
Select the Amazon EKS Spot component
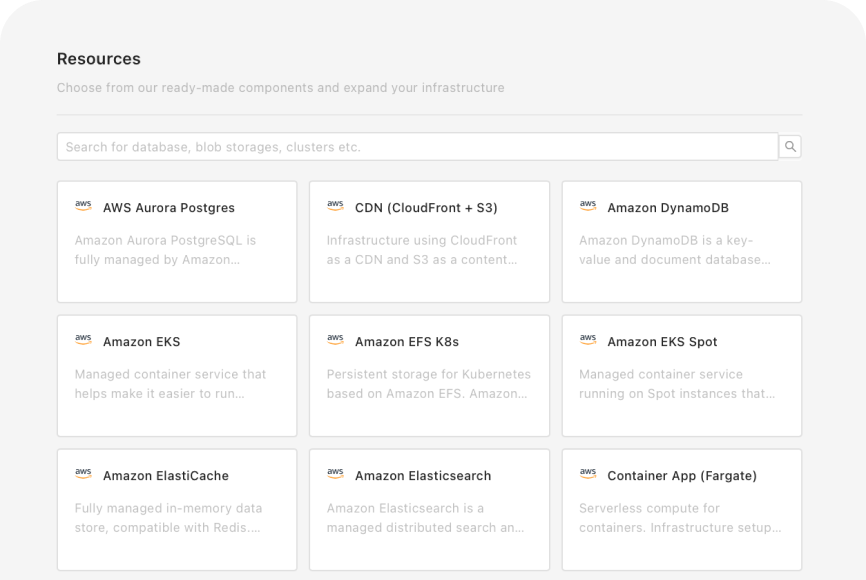681,375
